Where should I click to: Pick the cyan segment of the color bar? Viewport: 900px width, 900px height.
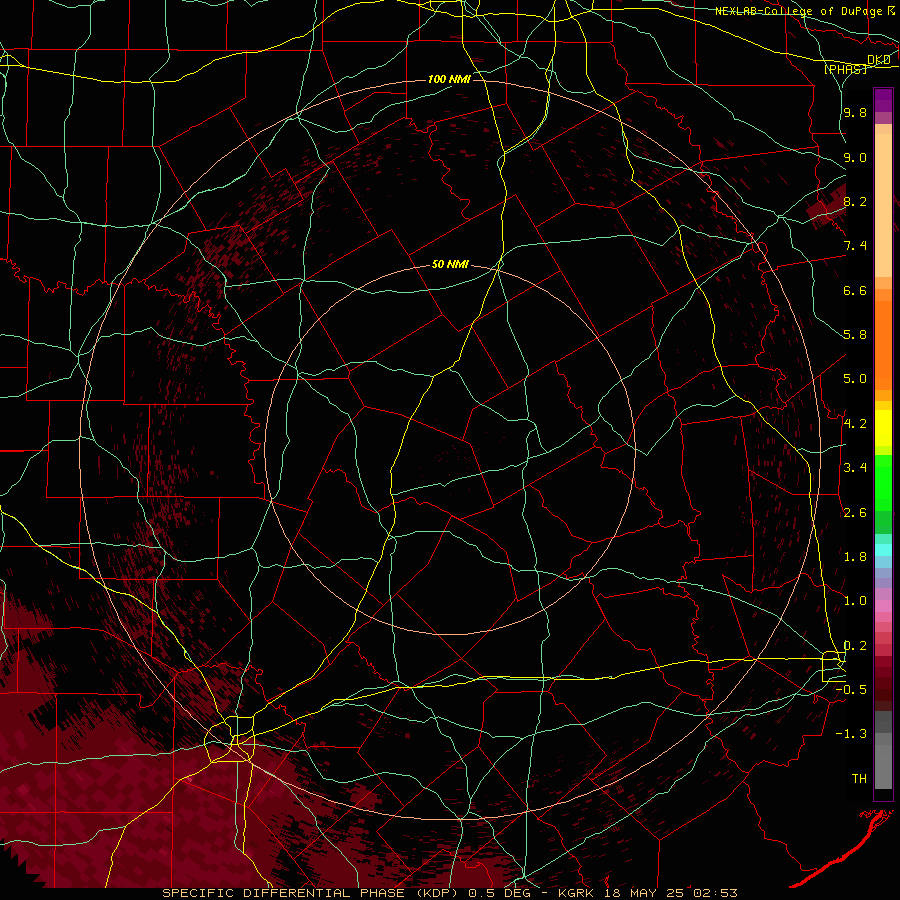tap(883, 550)
